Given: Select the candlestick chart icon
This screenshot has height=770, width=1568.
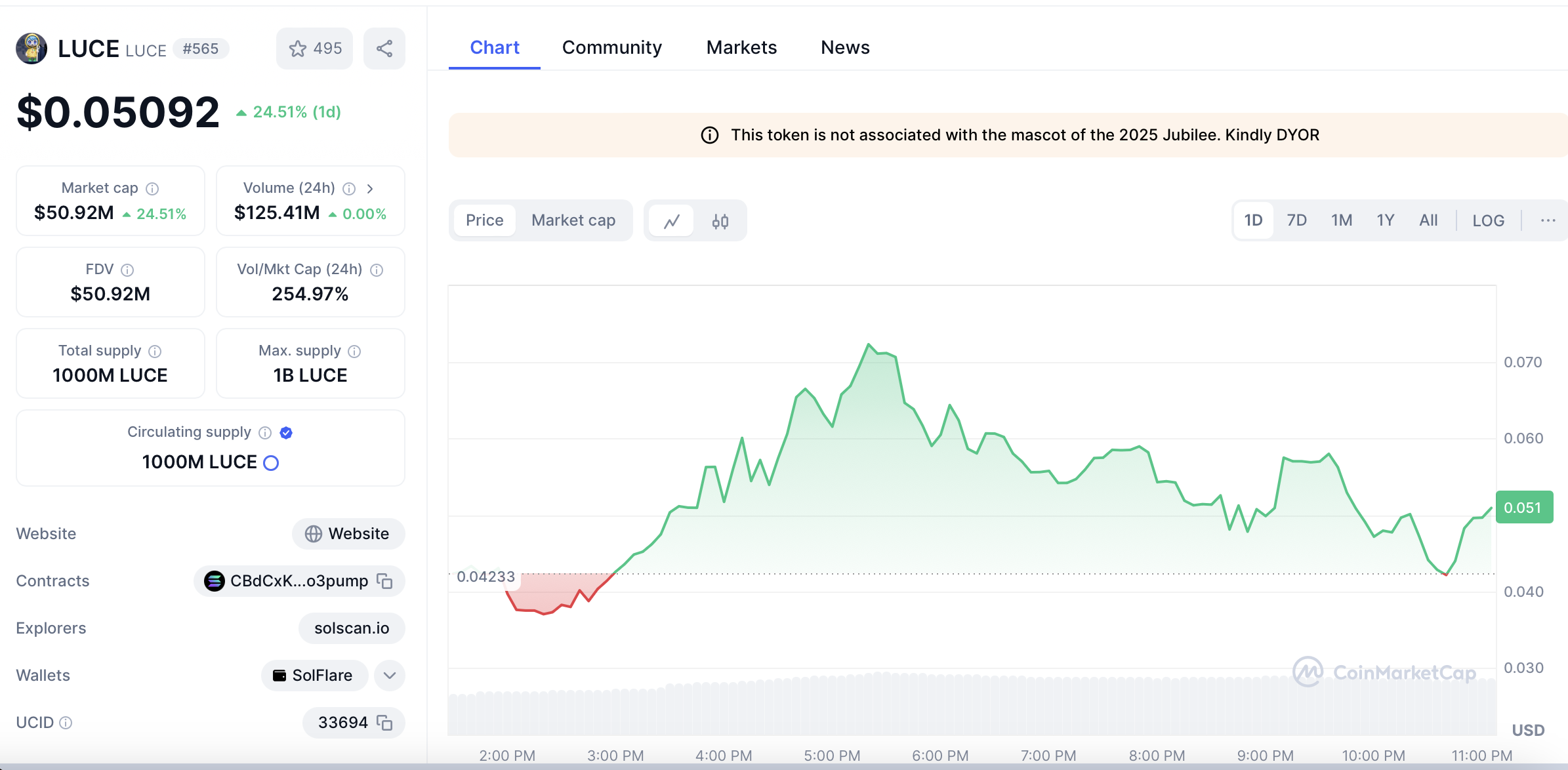Looking at the screenshot, I should (x=720, y=221).
